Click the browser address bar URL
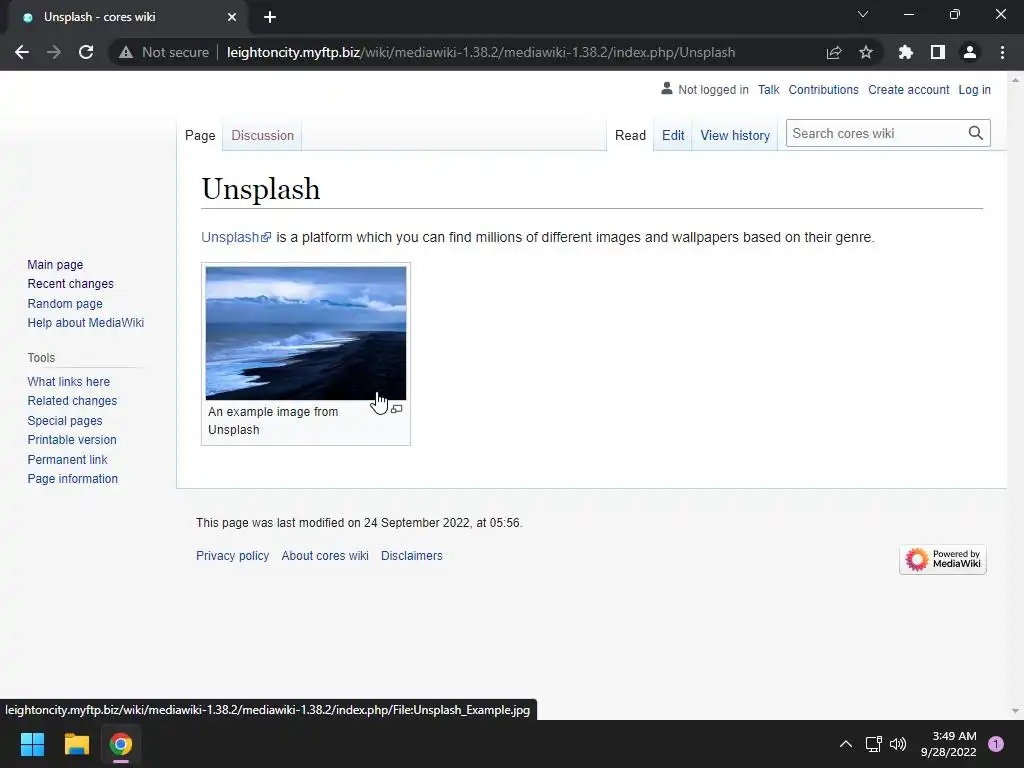Image resolution: width=1024 pixels, height=768 pixels. pyautogui.click(x=481, y=52)
